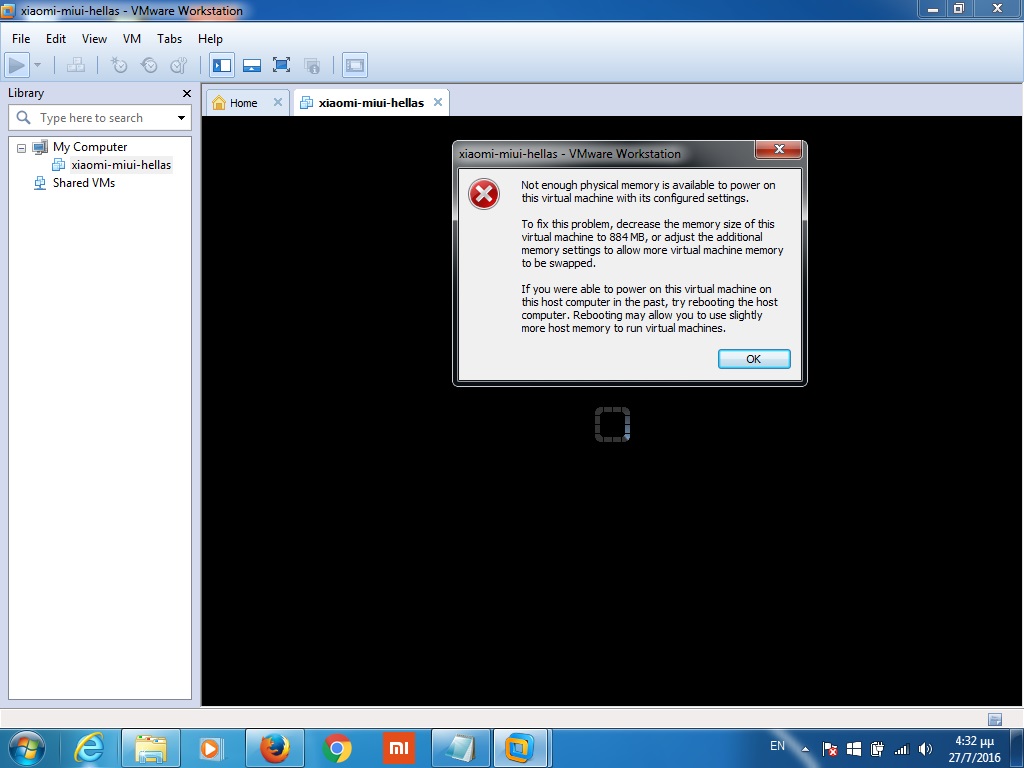Close the xiaomi-miui-hellas tab
This screenshot has height=768, width=1024.
pos(438,102)
